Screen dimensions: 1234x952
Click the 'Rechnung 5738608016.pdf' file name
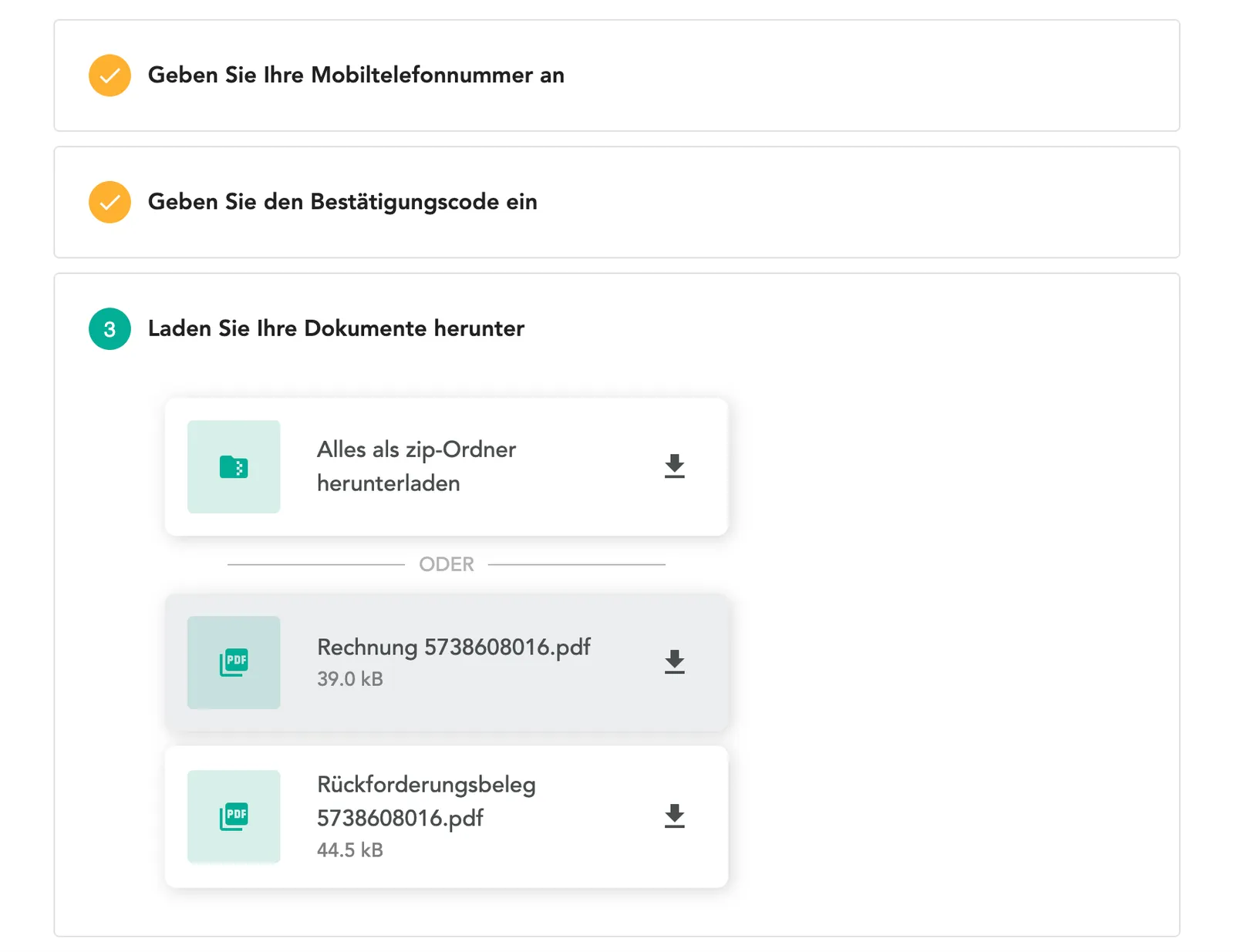(x=453, y=647)
